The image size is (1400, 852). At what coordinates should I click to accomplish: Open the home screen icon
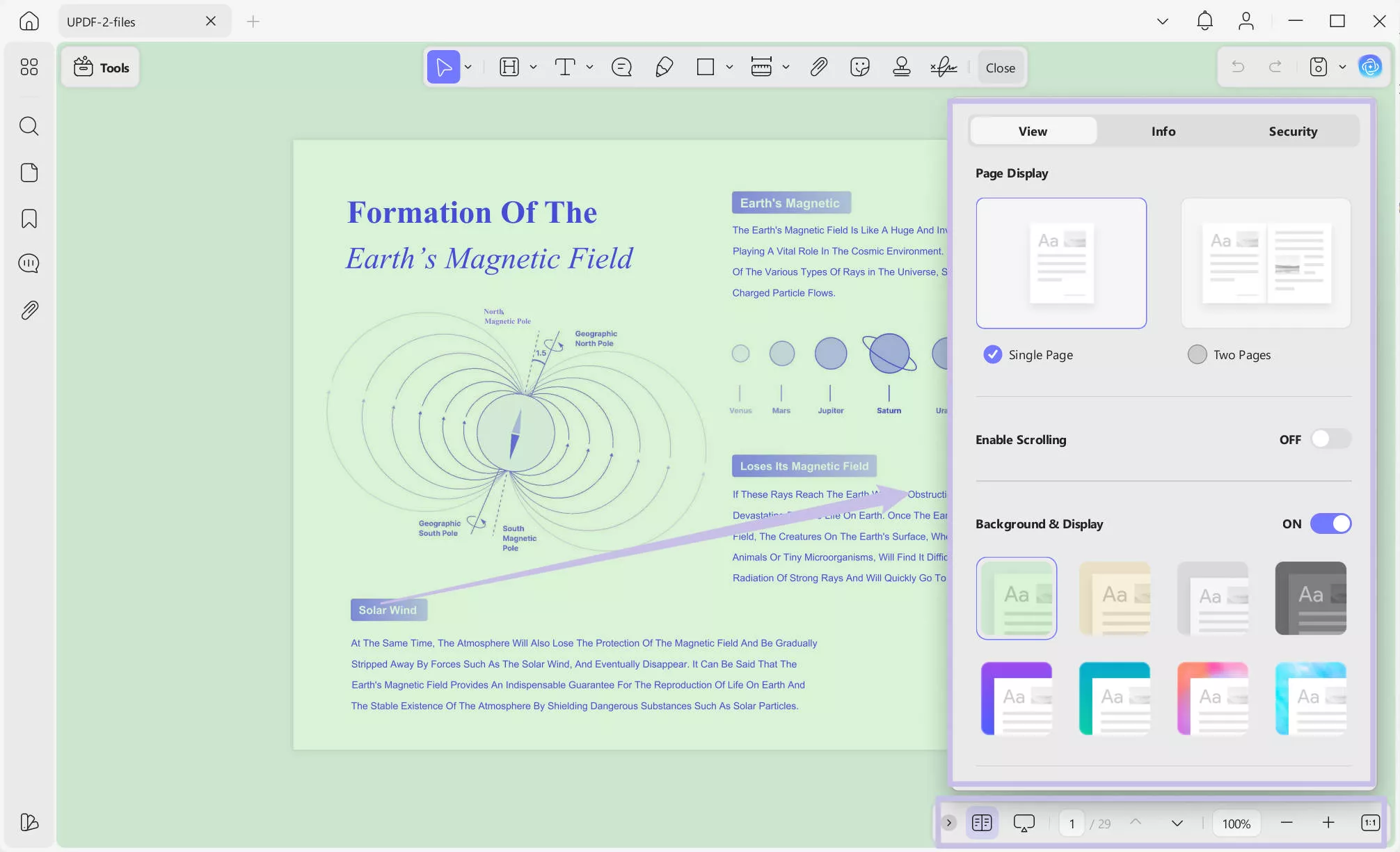pyautogui.click(x=29, y=22)
